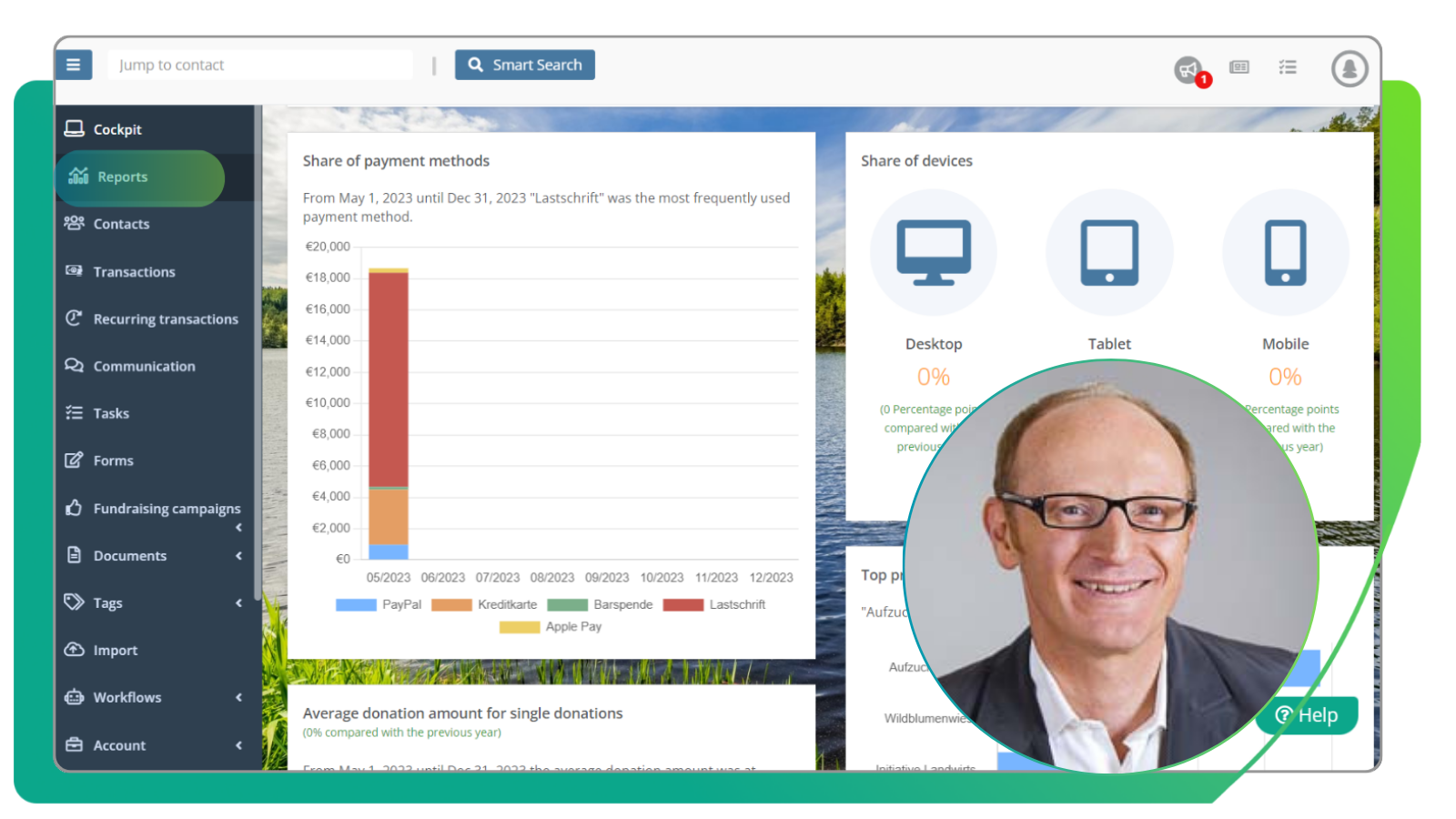Open the task checklist icon in top bar
The image size is (1456, 819).
1288,66
